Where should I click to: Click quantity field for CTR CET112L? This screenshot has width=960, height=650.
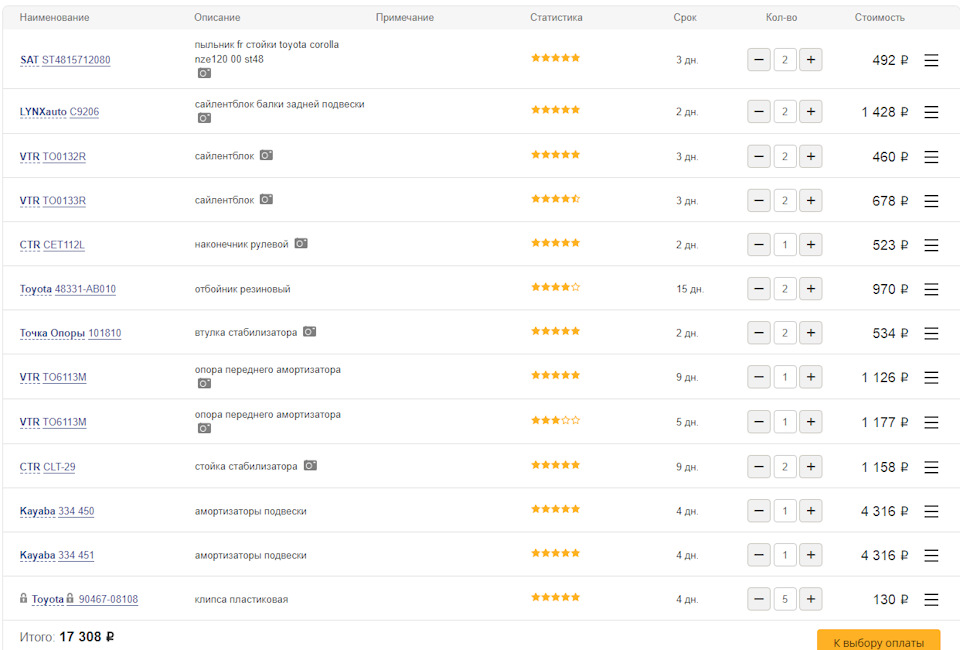[785, 245]
